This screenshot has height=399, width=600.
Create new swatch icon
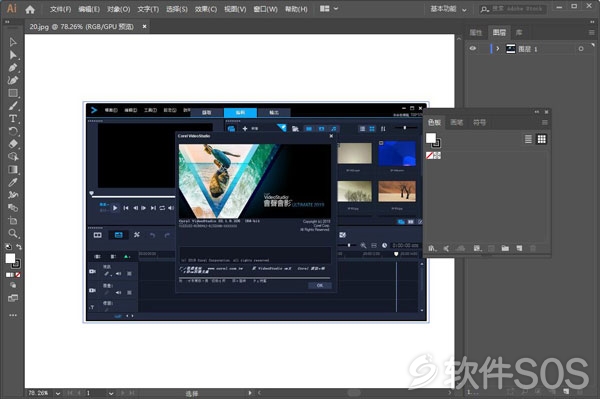[519, 248]
